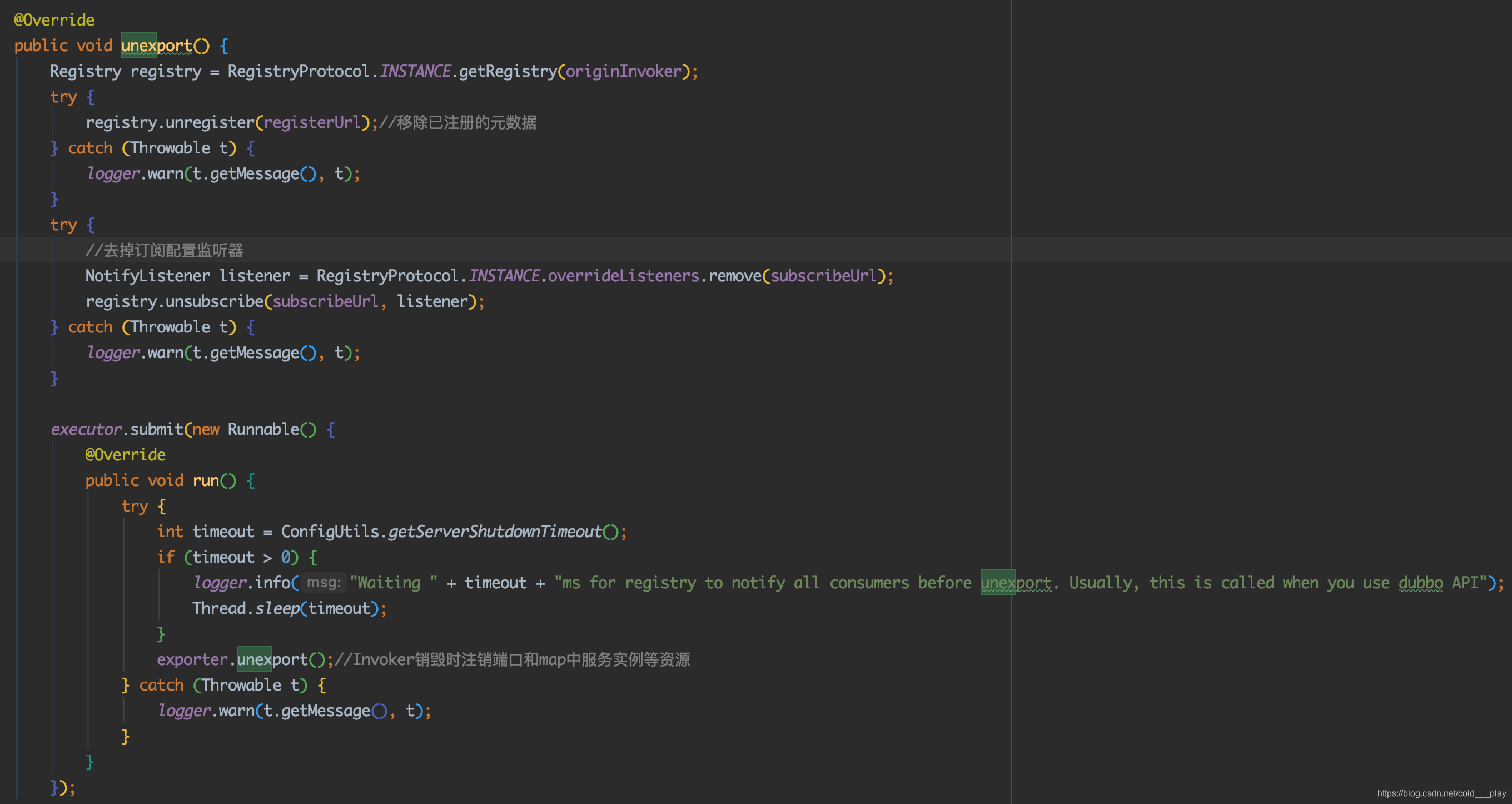Click overrideListeners field reference
The width and height of the screenshot is (1512, 804).
[x=623, y=276]
